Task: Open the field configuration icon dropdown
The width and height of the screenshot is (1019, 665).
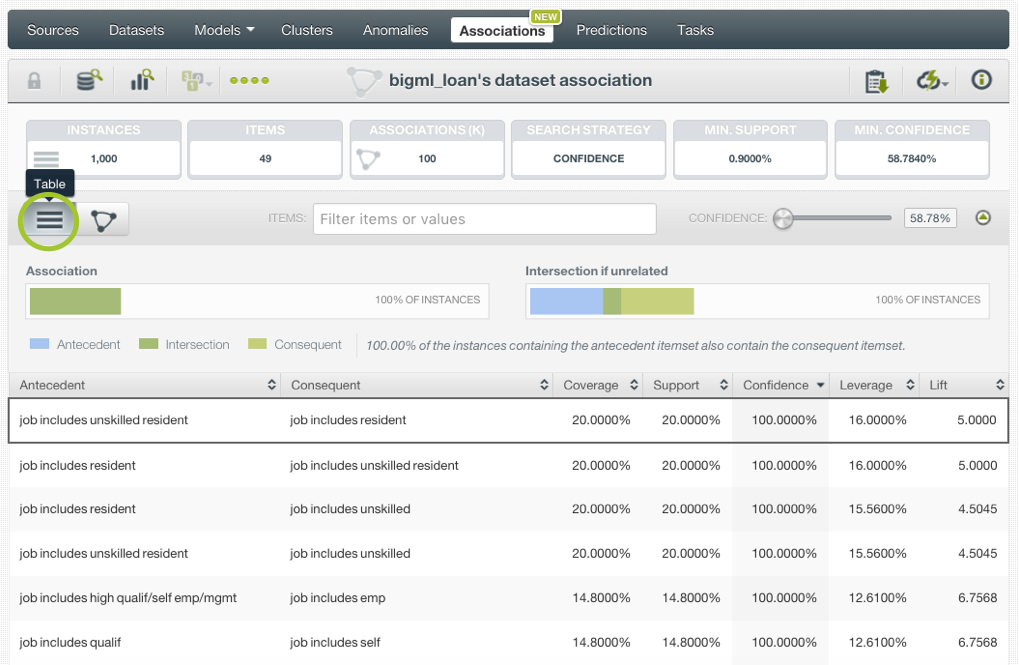Action: (196, 81)
